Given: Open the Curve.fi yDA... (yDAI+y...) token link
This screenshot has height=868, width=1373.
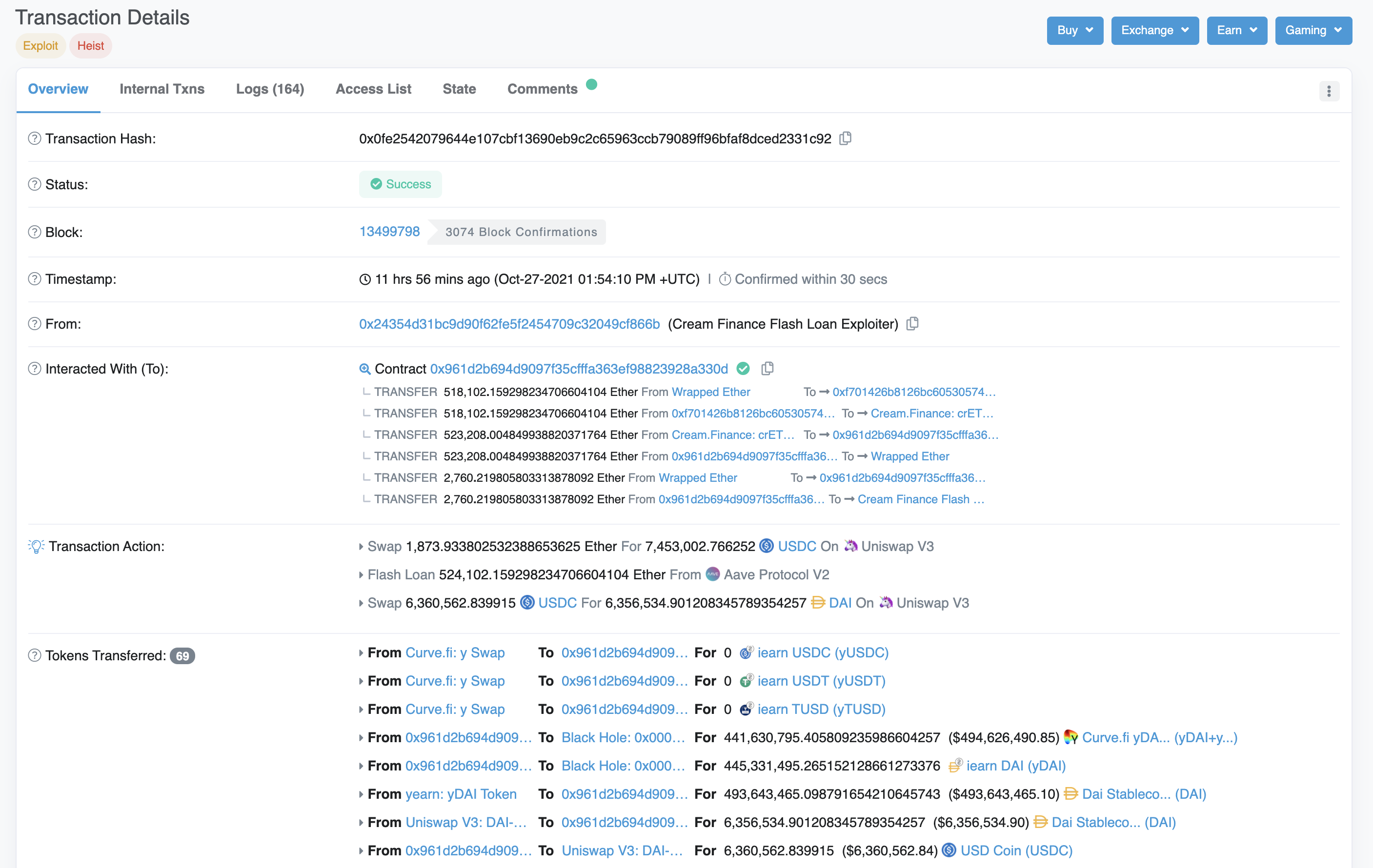Looking at the screenshot, I should click(x=1159, y=737).
